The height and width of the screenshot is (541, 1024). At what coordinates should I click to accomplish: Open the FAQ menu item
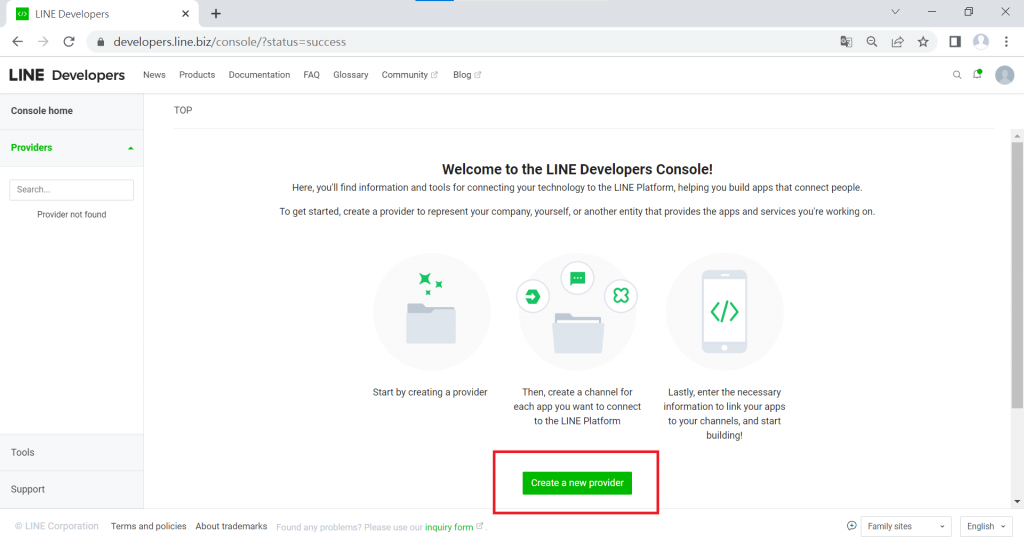point(312,75)
